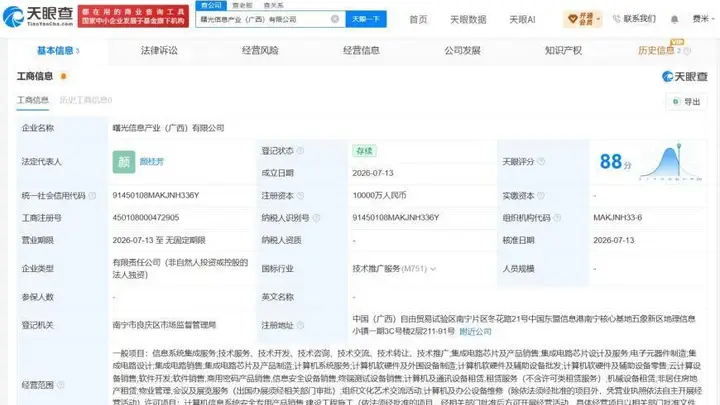The height and width of the screenshot is (405, 720).
Task: Click the 10000万人民币 registered capital value
Action: point(379,195)
